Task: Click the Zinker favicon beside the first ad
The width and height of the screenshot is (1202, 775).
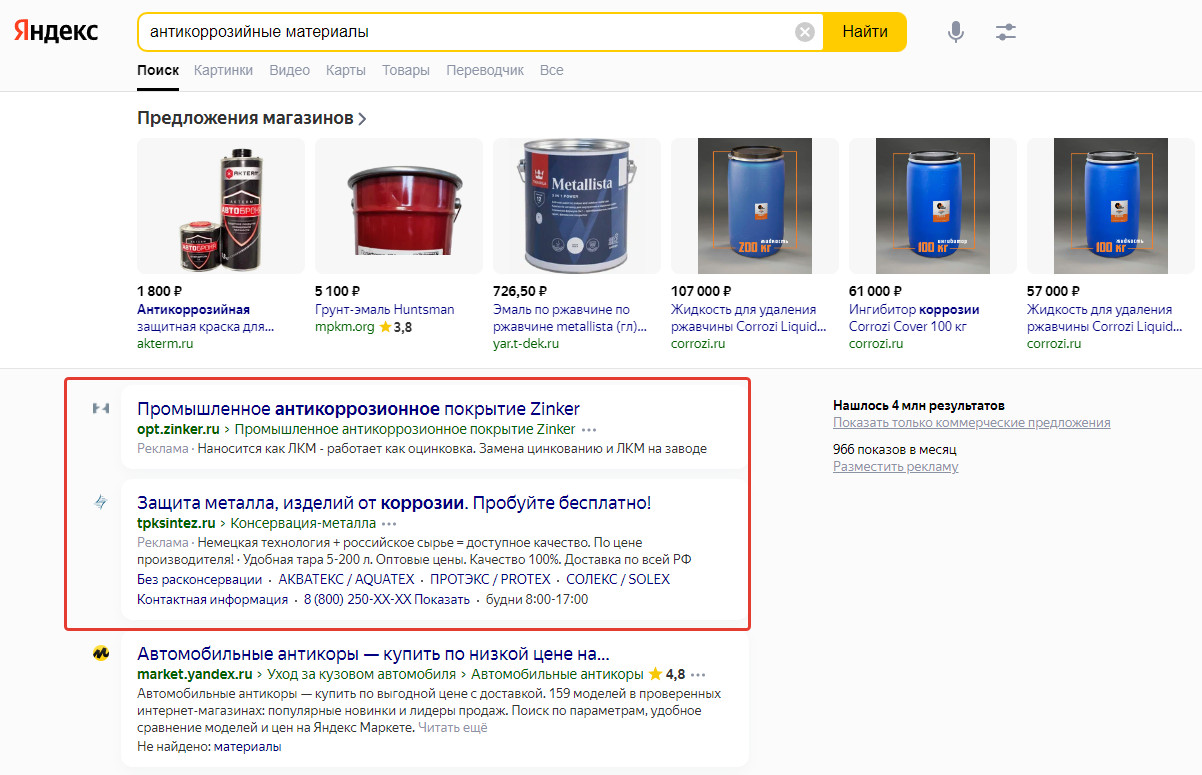Action: 101,409
